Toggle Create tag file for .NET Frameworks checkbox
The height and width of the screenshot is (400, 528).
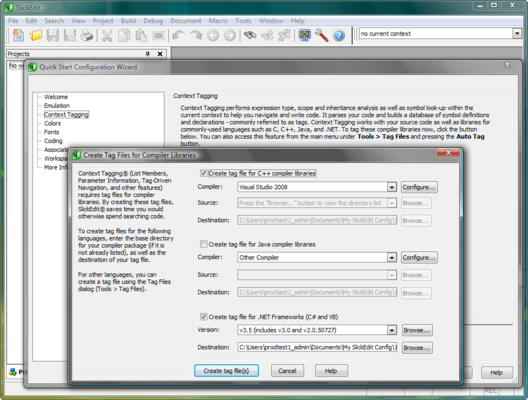click(x=204, y=317)
